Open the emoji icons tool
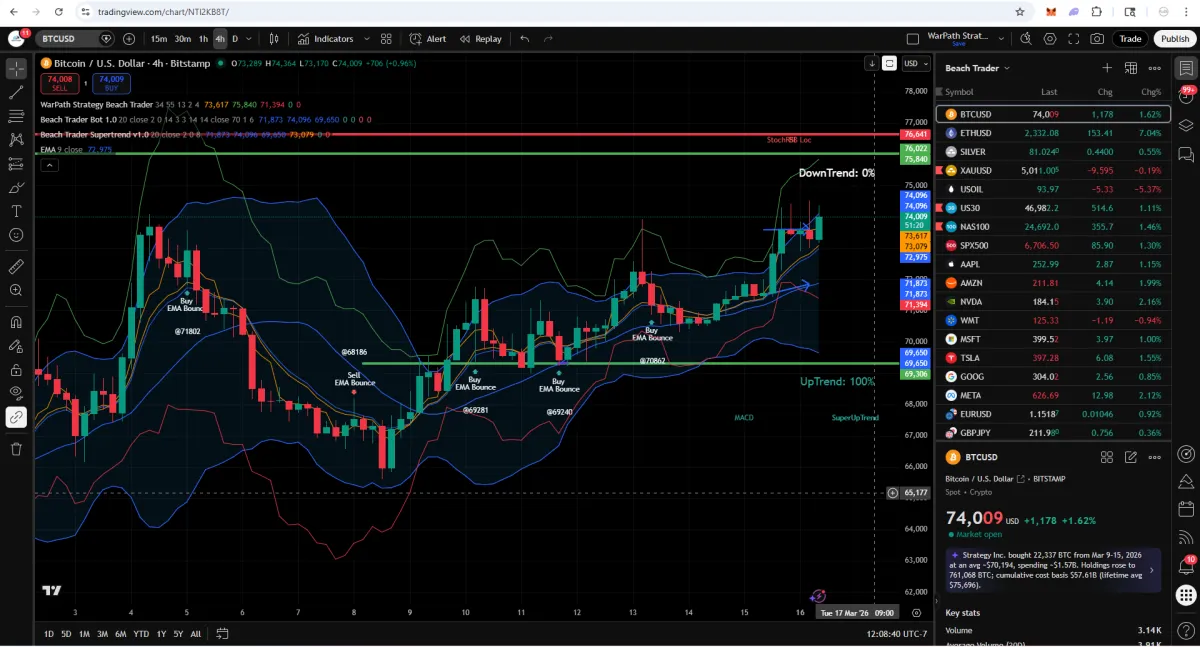Viewport: 1200px width, 647px height. (16, 235)
